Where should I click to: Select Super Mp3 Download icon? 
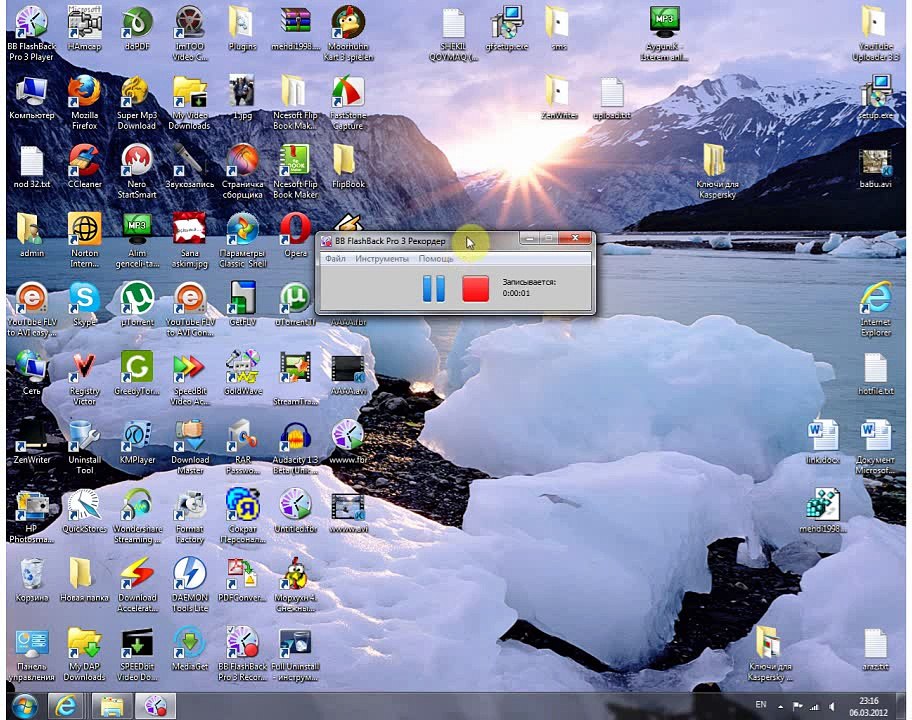click(137, 103)
